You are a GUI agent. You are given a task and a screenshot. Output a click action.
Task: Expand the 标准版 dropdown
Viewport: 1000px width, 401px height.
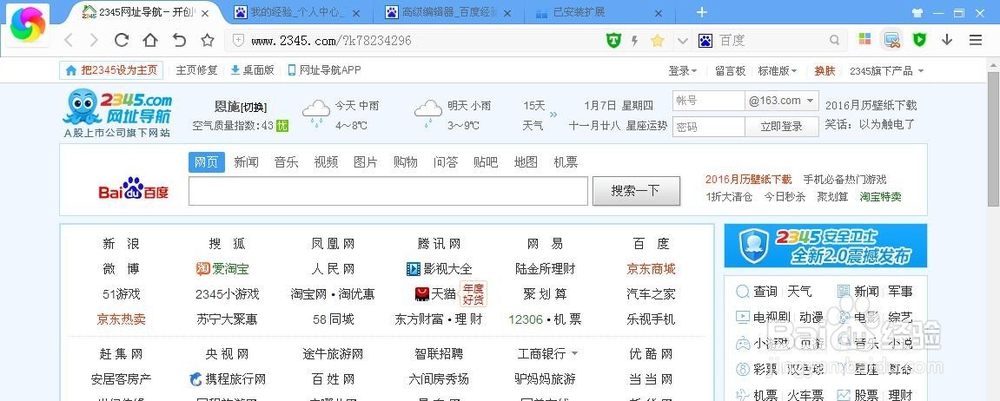point(778,71)
